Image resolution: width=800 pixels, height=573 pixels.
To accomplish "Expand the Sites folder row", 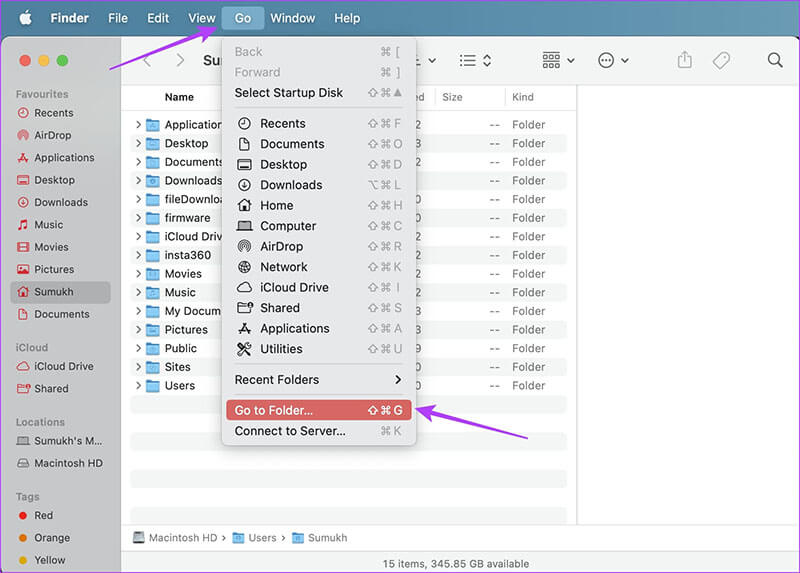I will click(x=138, y=367).
